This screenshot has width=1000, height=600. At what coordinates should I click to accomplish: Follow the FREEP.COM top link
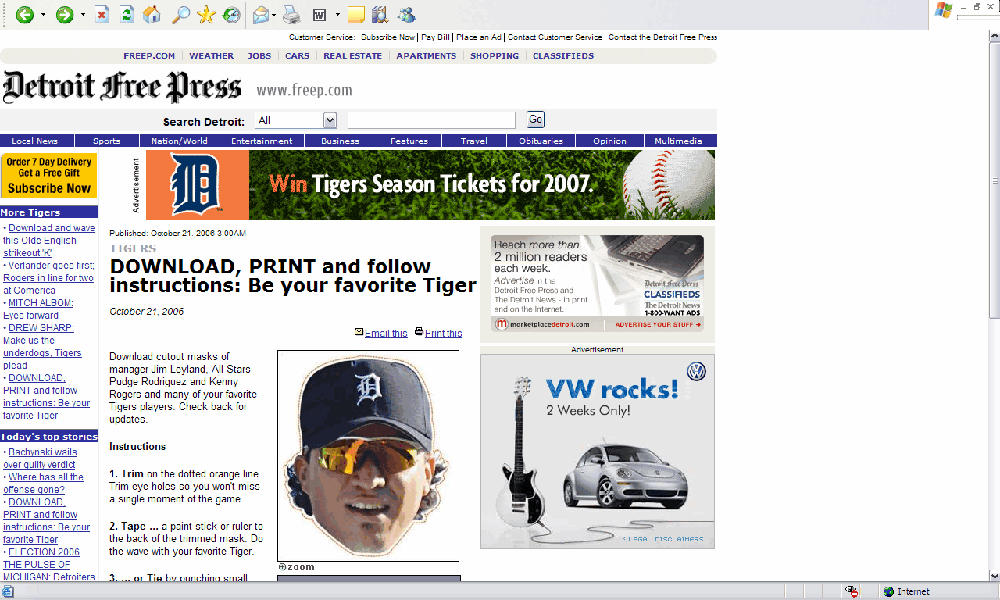click(x=149, y=56)
